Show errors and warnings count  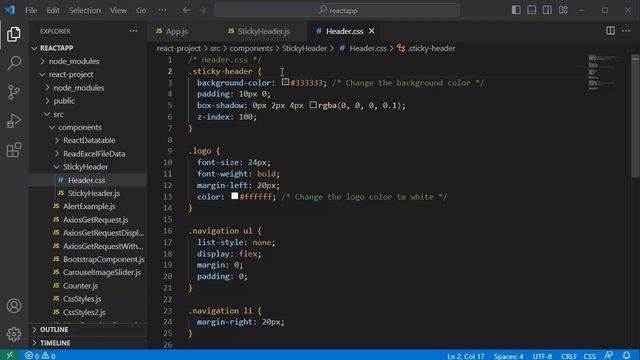tap(40, 356)
